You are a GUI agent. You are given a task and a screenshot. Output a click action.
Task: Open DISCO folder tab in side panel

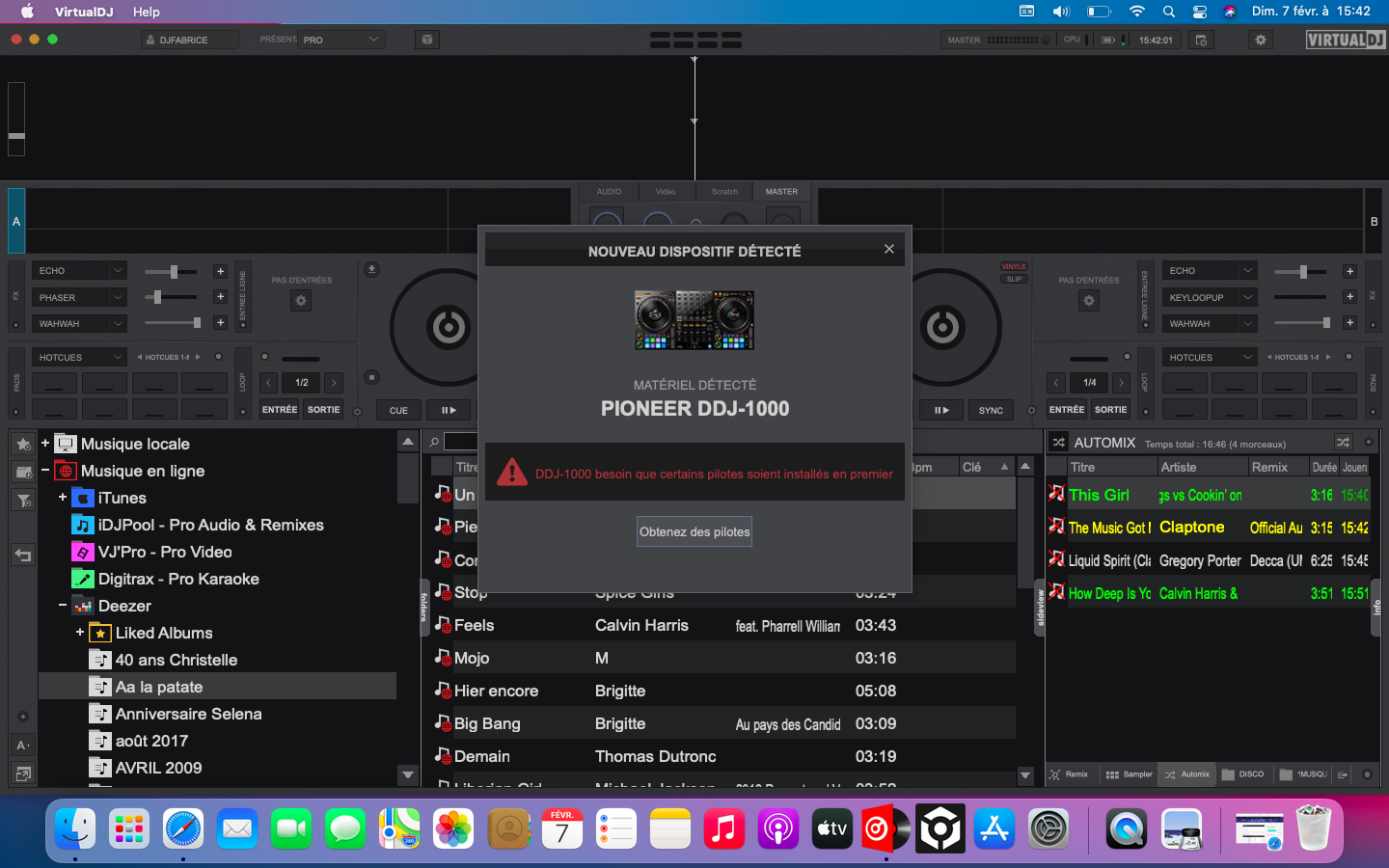point(1242,774)
